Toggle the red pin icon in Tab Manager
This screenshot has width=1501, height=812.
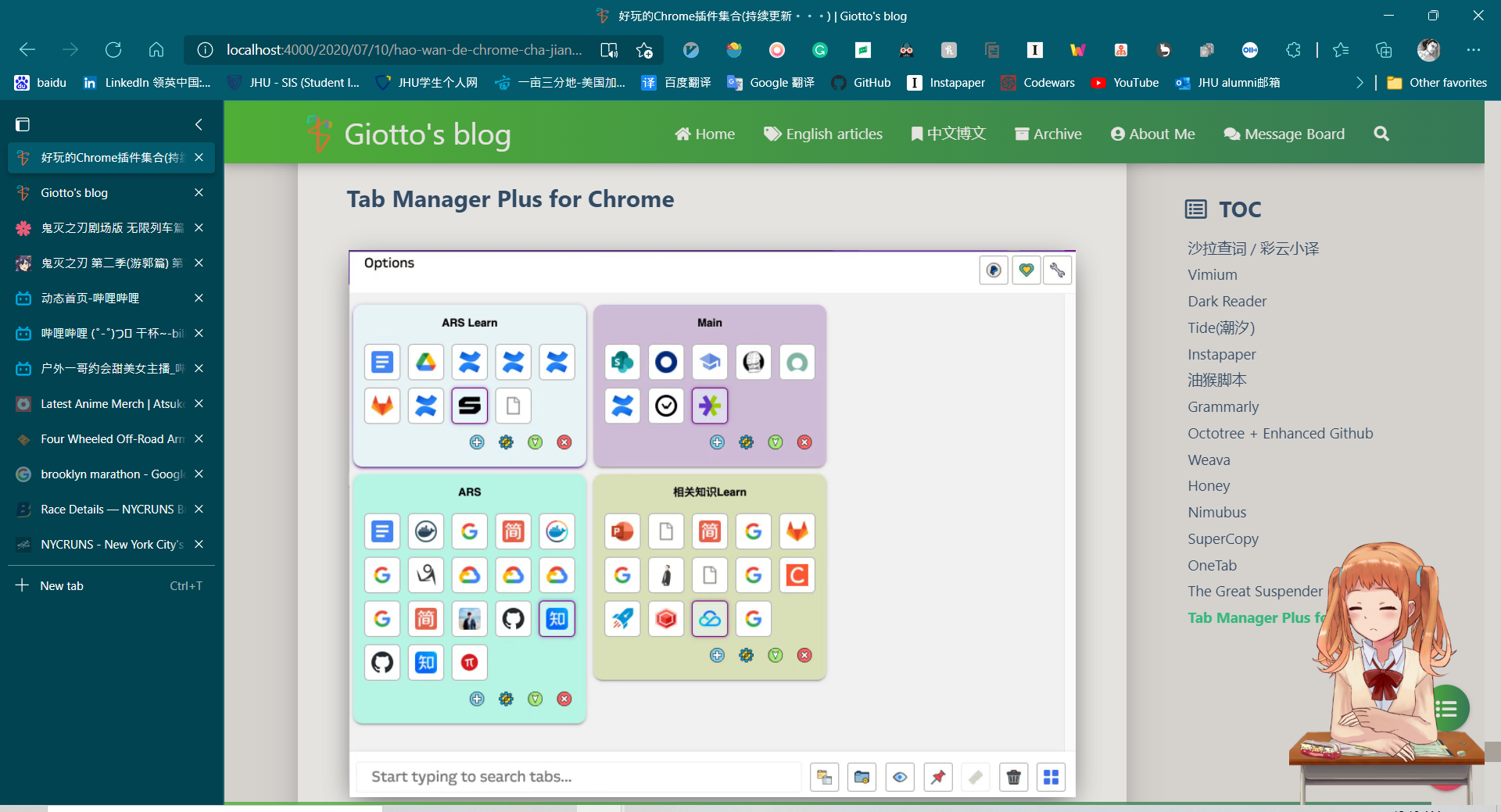[x=937, y=777]
